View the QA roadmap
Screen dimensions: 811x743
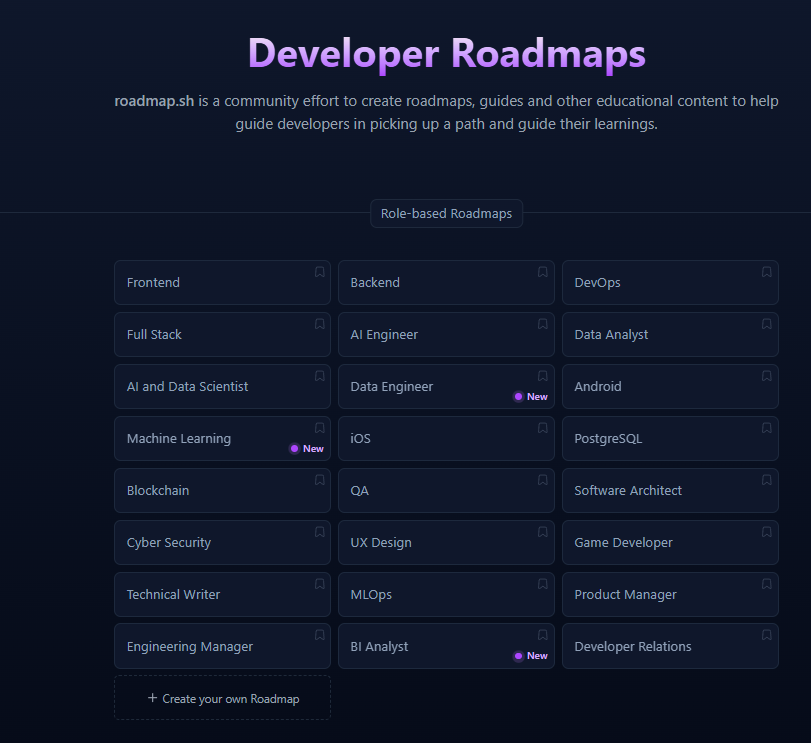tap(446, 490)
